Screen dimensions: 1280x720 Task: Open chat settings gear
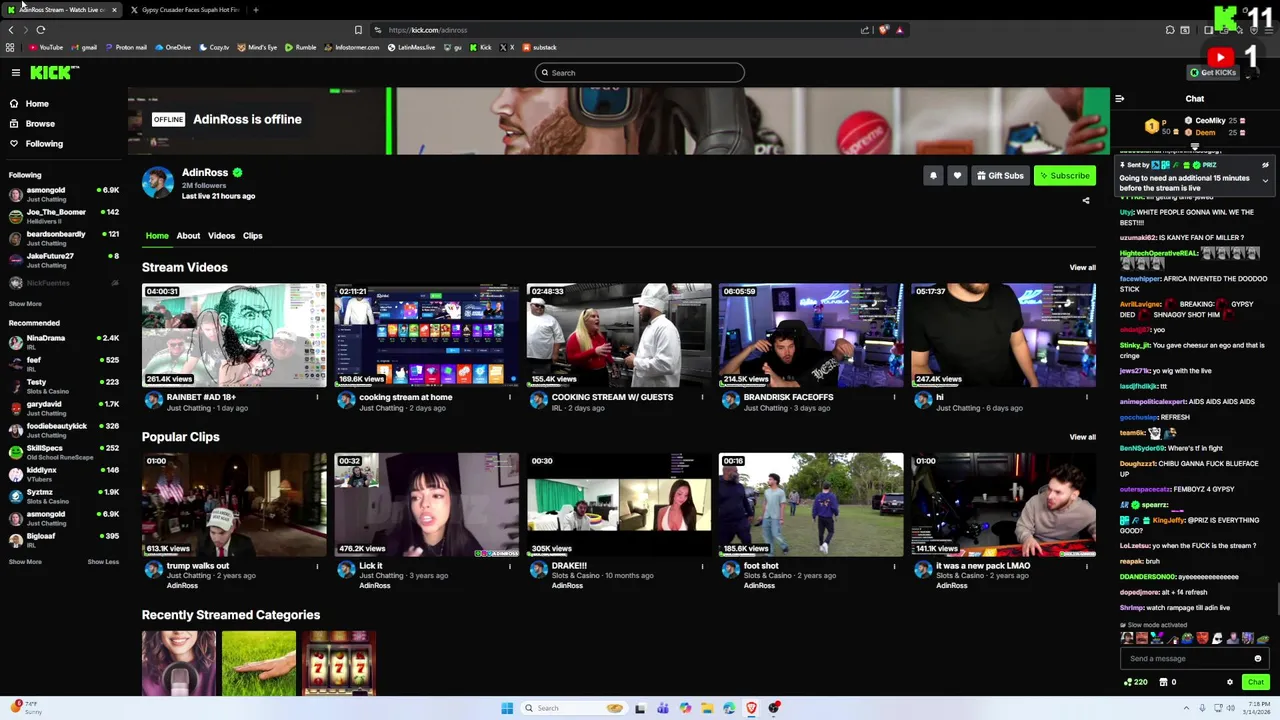(1230, 683)
